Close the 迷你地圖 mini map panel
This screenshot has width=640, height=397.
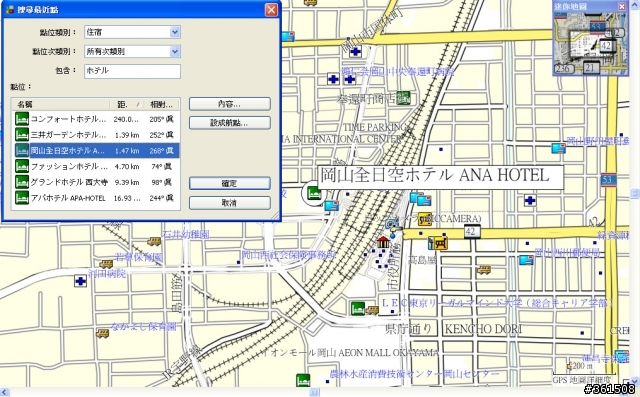point(622,7)
